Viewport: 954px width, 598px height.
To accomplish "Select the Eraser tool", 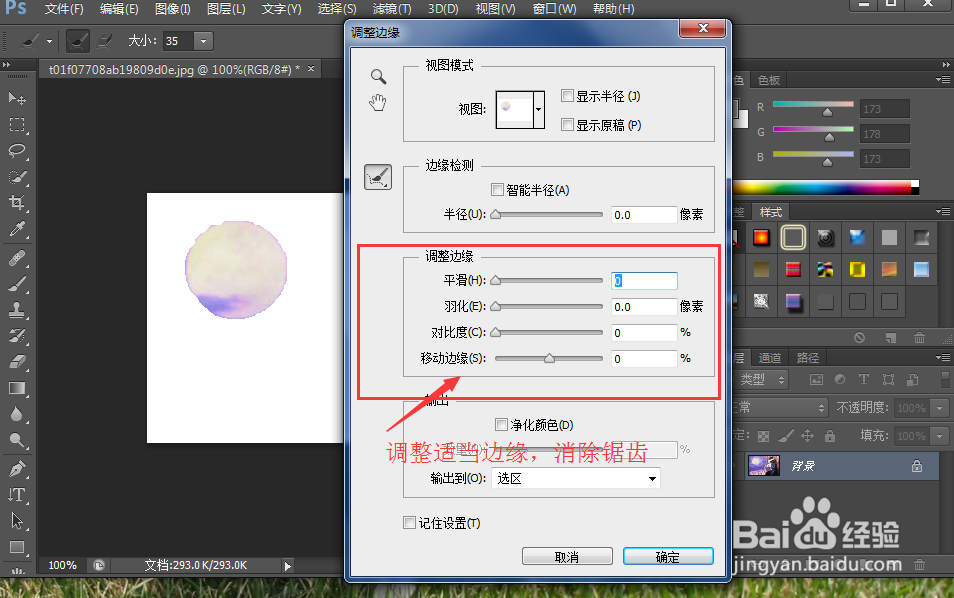I will click(x=17, y=360).
